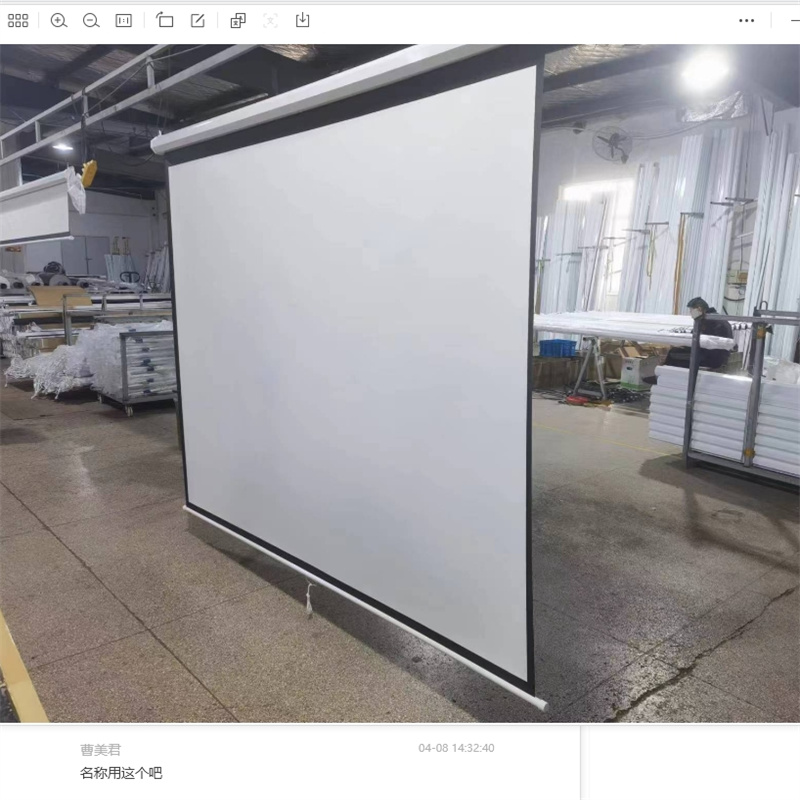This screenshot has height=800, width=800.
Task: Zoom in on the image
Action: (x=59, y=20)
